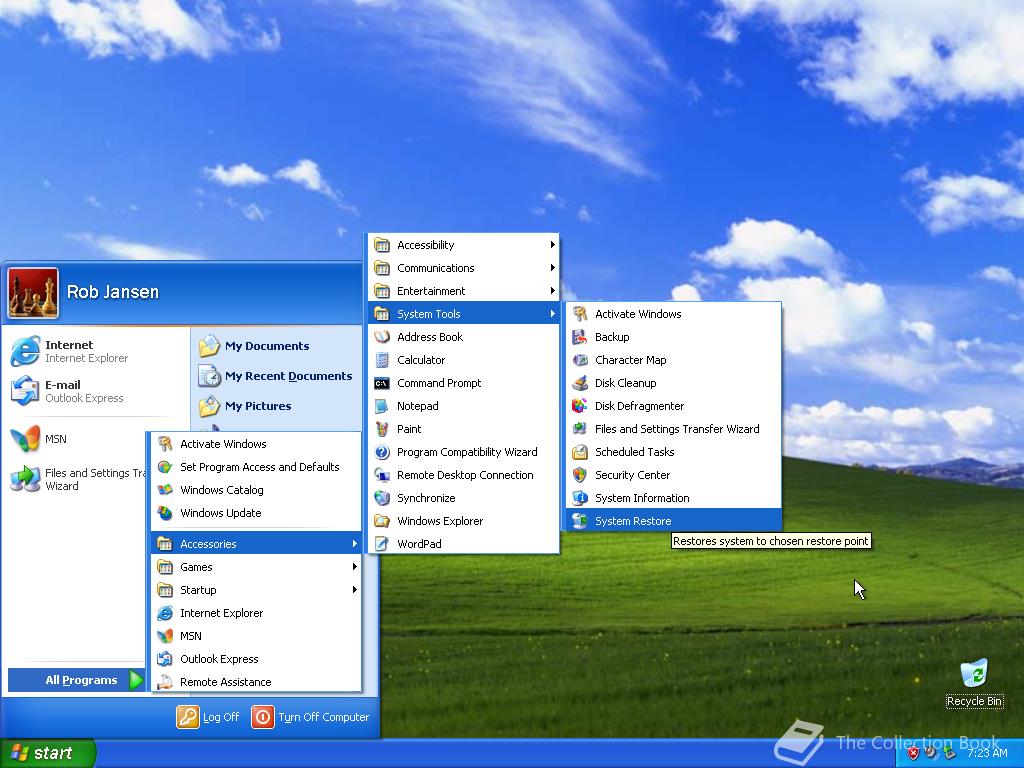1024x768 pixels.
Task: Click the taskbar clock showing 7:23 AM
Action: (987, 754)
